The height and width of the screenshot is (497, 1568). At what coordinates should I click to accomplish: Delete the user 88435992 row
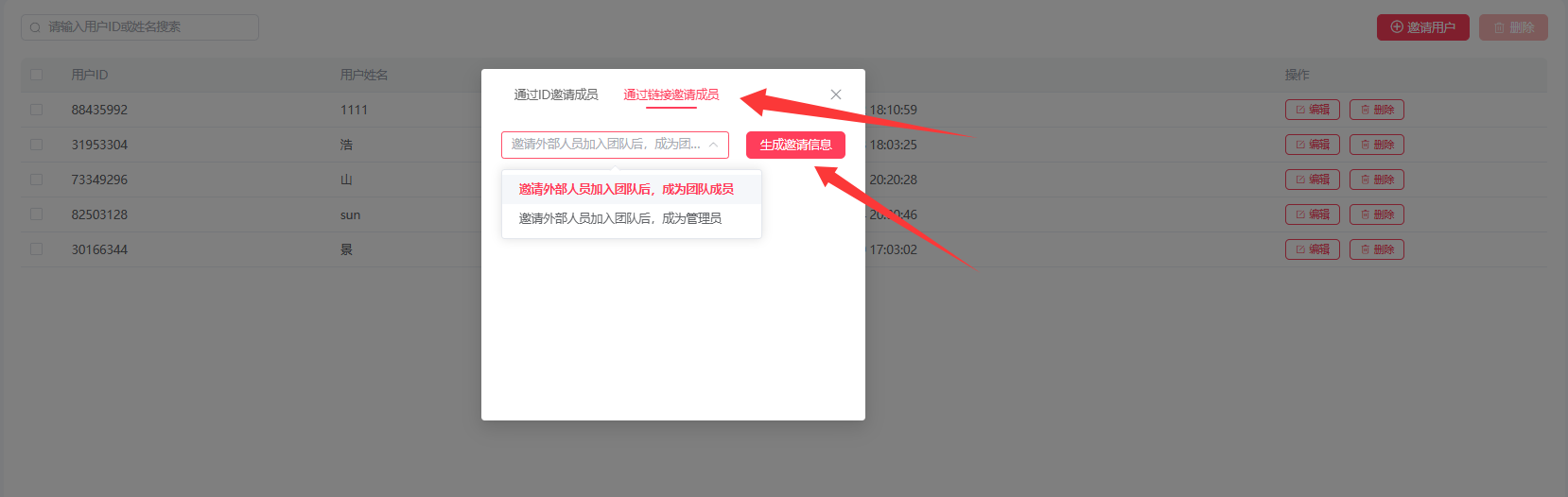pos(1376,110)
